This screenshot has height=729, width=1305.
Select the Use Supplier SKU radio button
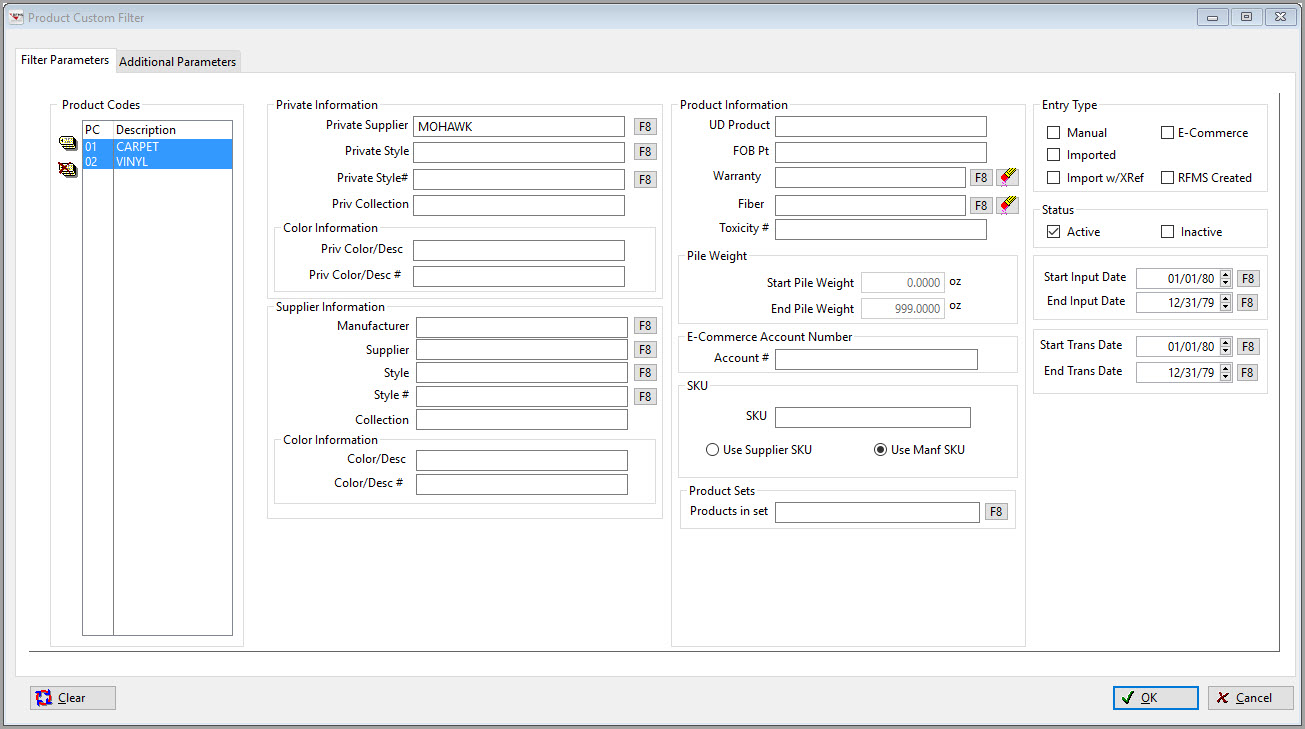click(x=713, y=450)
